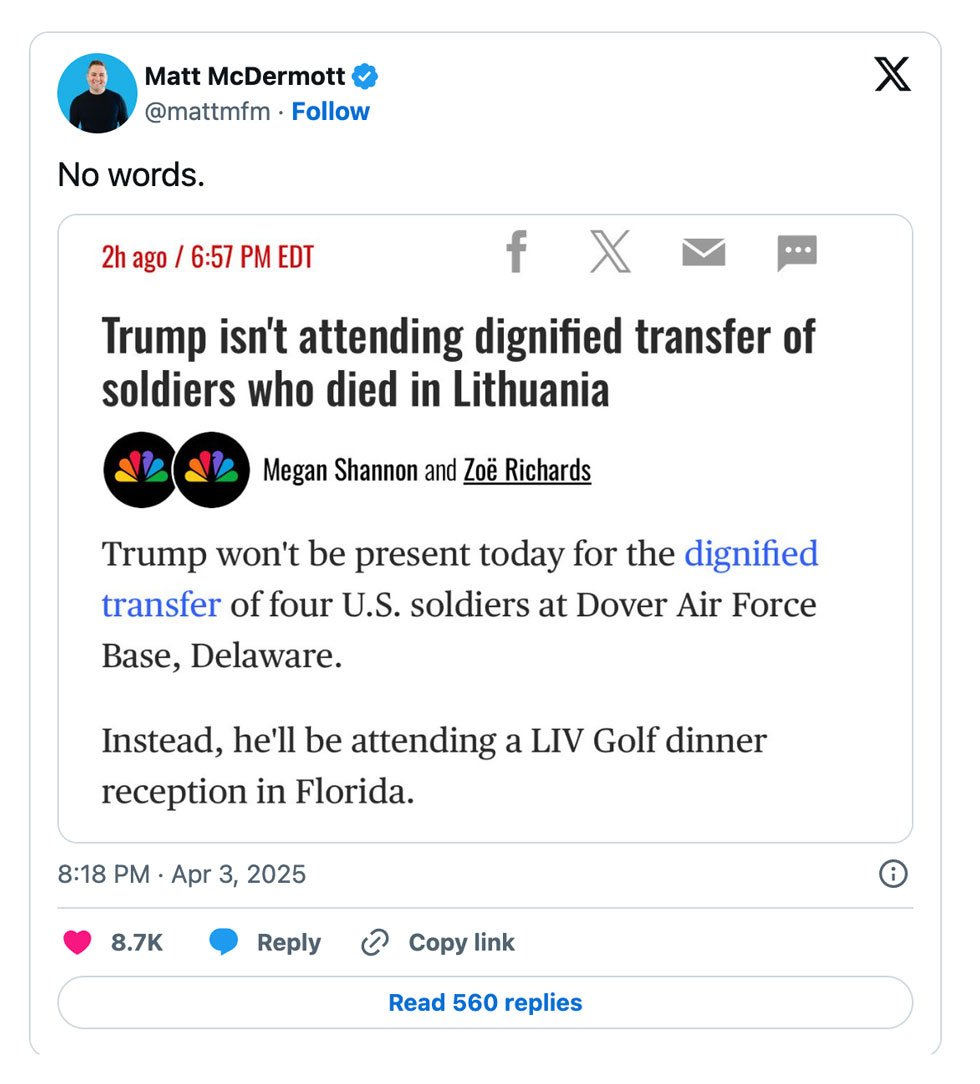Image resolution: width=980 pixels, height=1084 pixels.
Task: Share article via X icon
Action: [610, 252]
